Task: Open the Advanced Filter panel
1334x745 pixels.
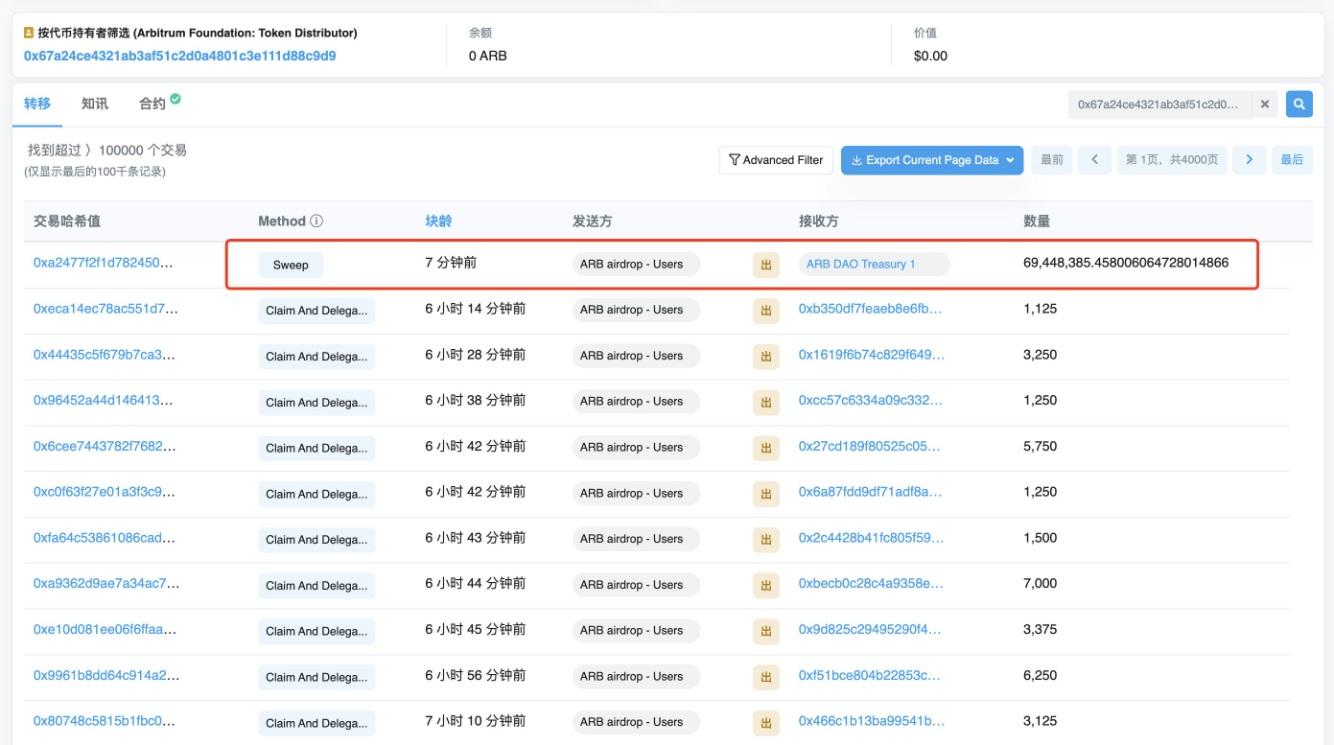Action: coord(775,159)
